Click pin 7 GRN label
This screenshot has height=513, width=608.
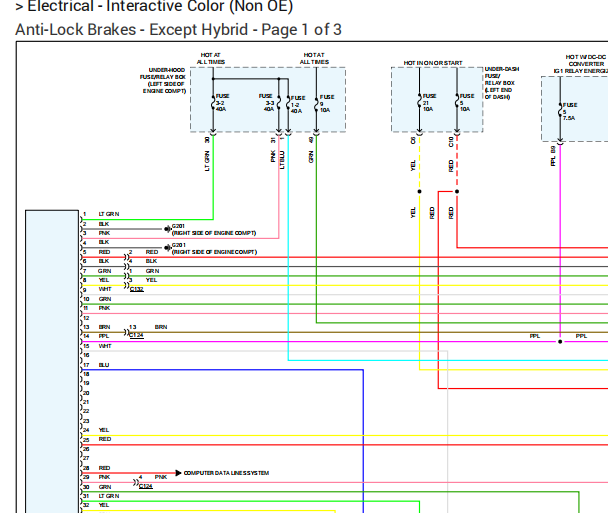coord(104,271)
